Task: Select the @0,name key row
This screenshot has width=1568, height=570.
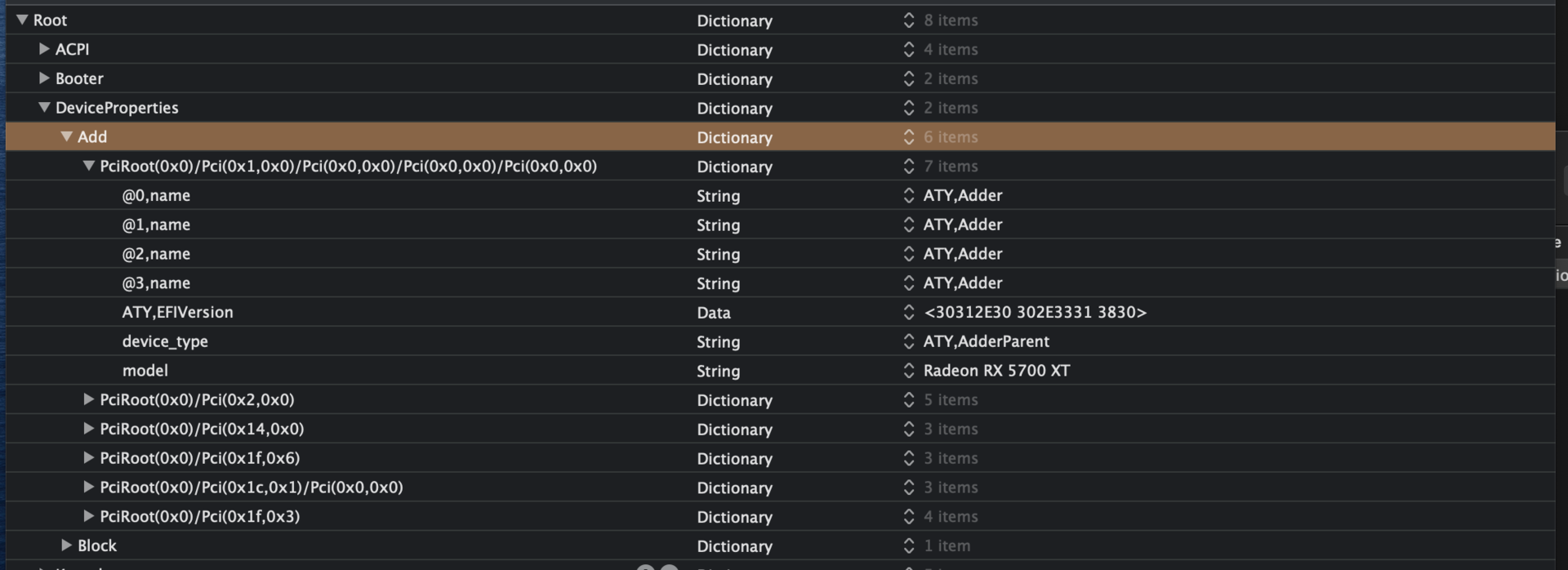Action: [x=156, y=195]
